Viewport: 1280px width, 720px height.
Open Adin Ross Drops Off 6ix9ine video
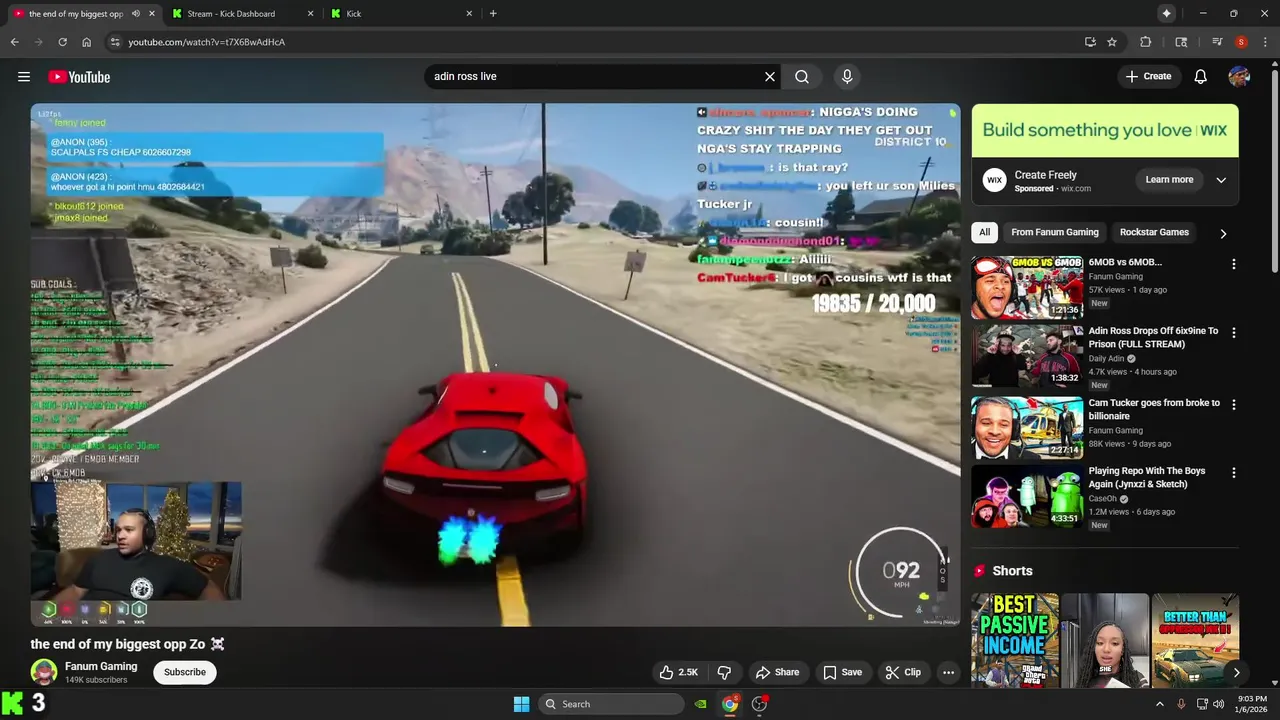(1027, 356)
